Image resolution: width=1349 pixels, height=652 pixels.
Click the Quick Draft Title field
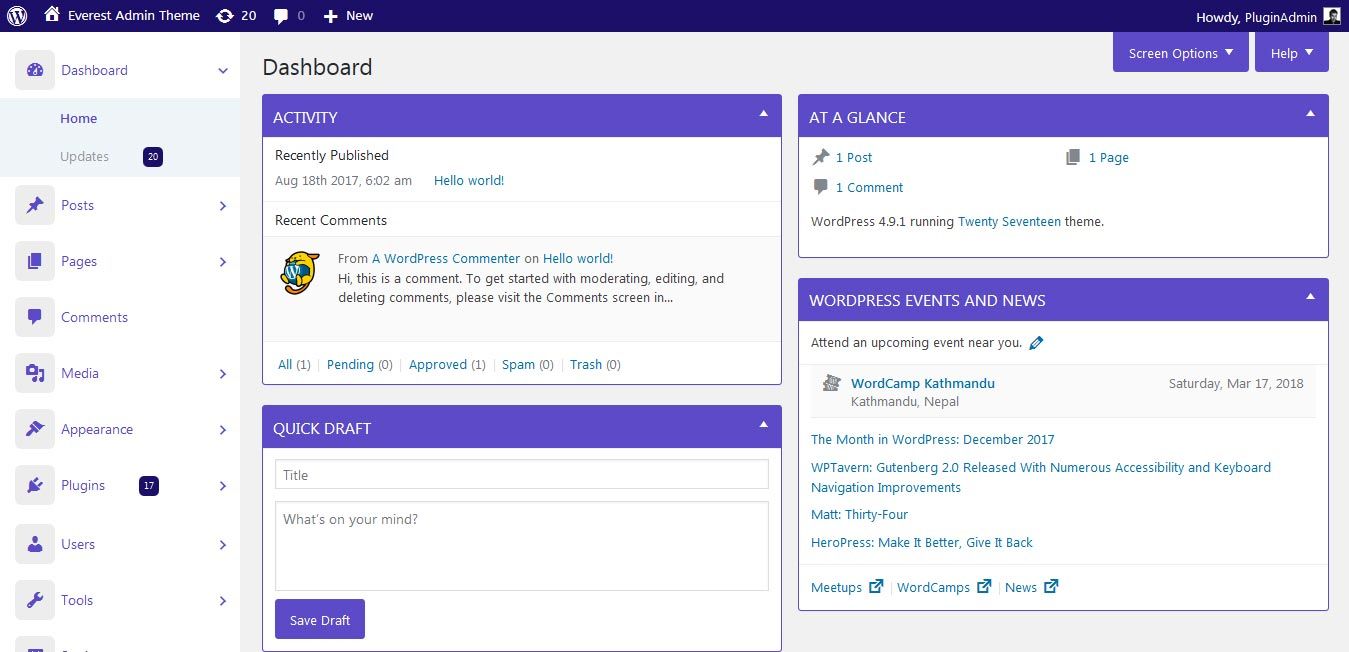point(522,474)
